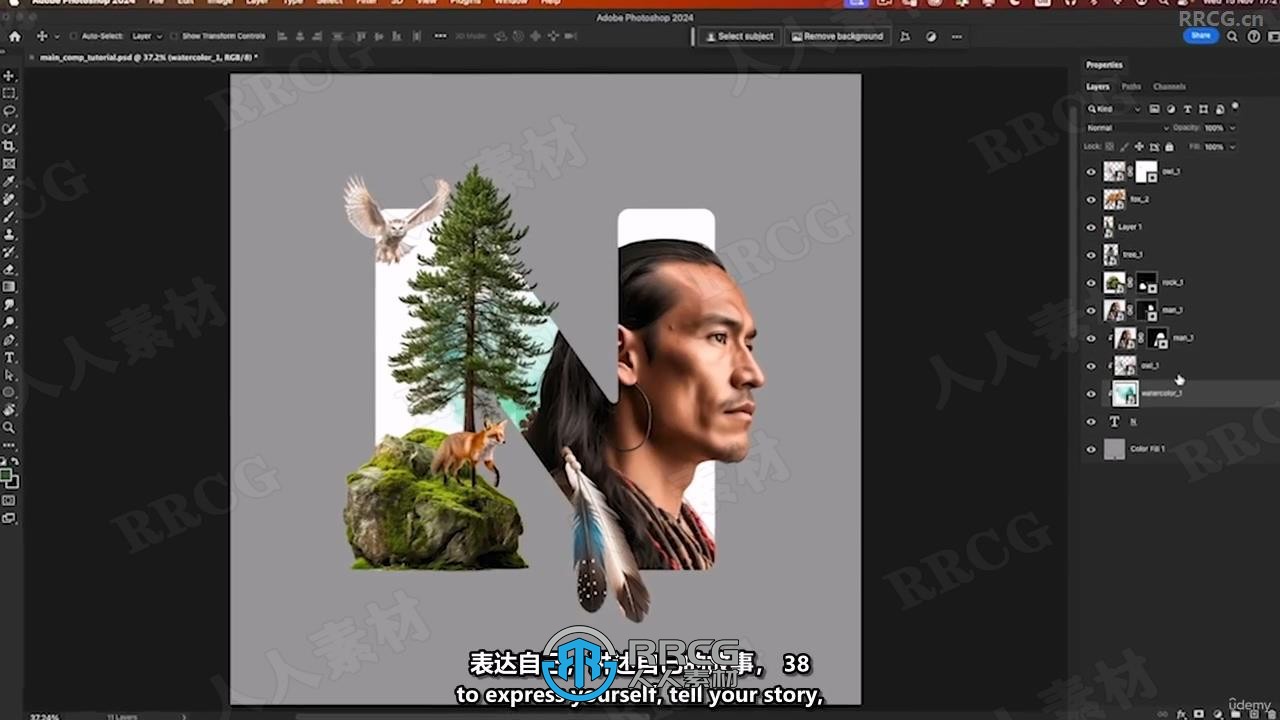The width and height of the screenshot is (1280, 720).
Task: Open the Auto-Select Layer dropdown
Action: tap(146, 36)
